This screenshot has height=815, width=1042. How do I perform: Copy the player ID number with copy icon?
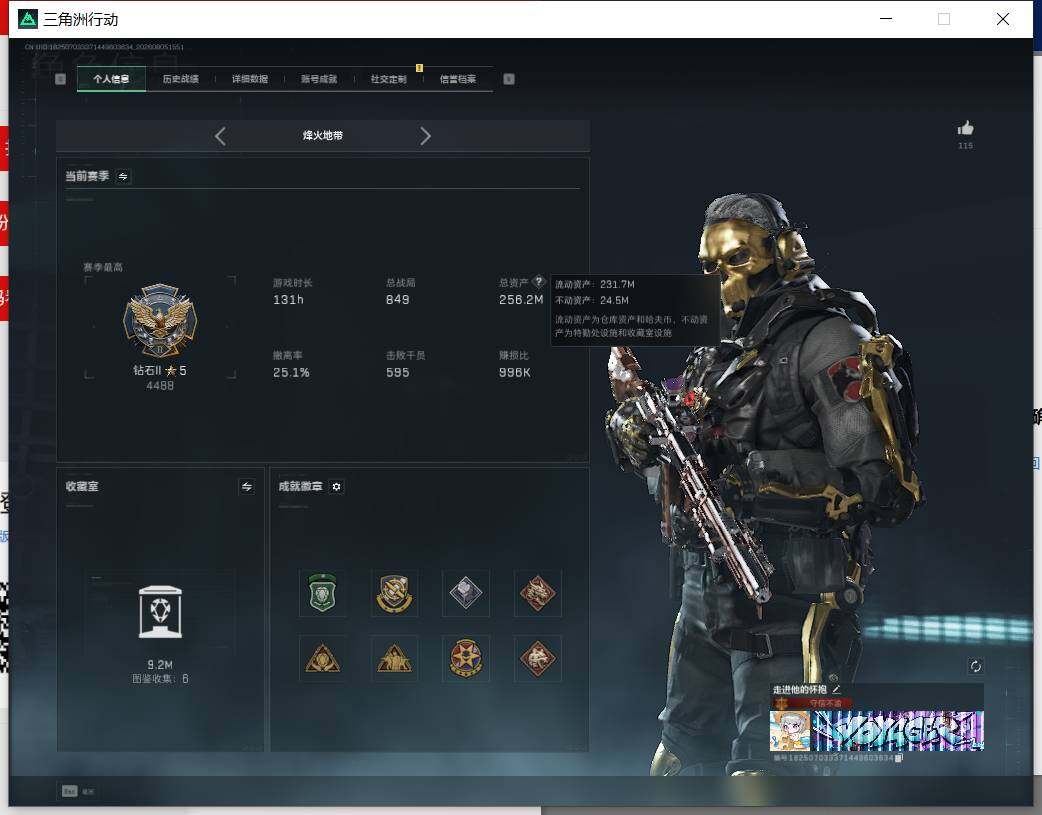click(898, 758)
